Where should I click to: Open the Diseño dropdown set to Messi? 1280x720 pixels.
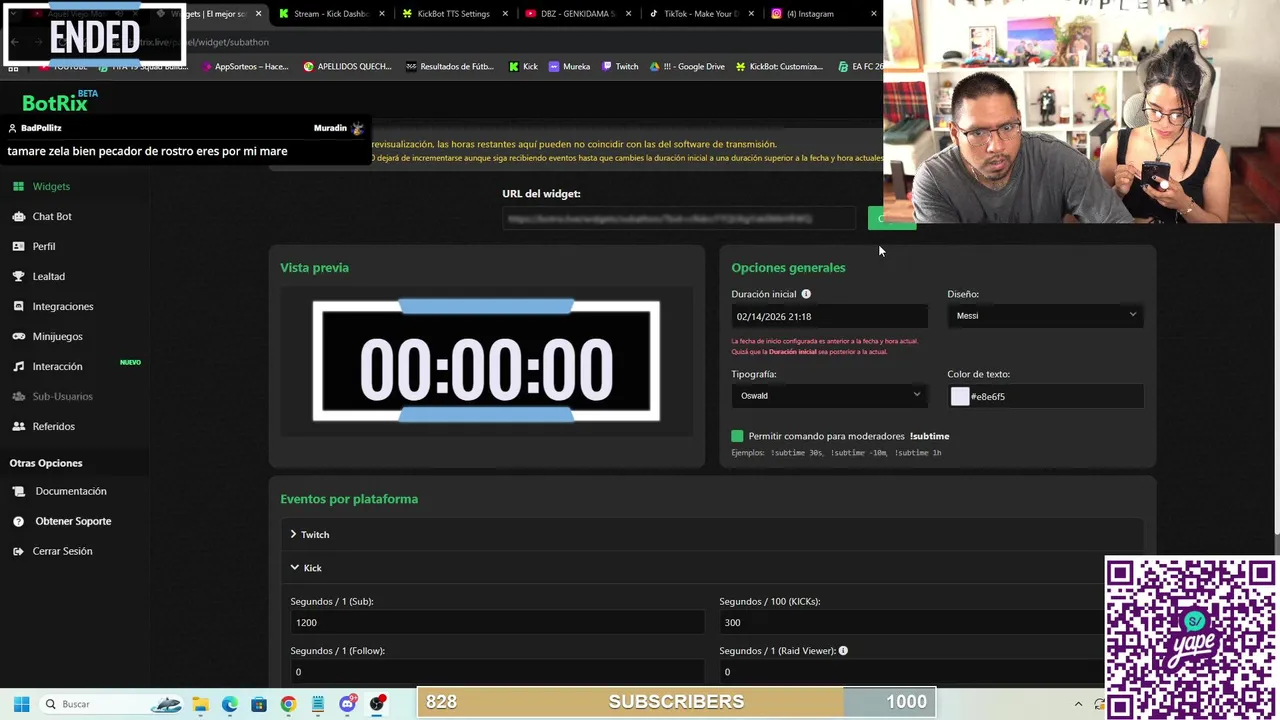[1045, 315]
